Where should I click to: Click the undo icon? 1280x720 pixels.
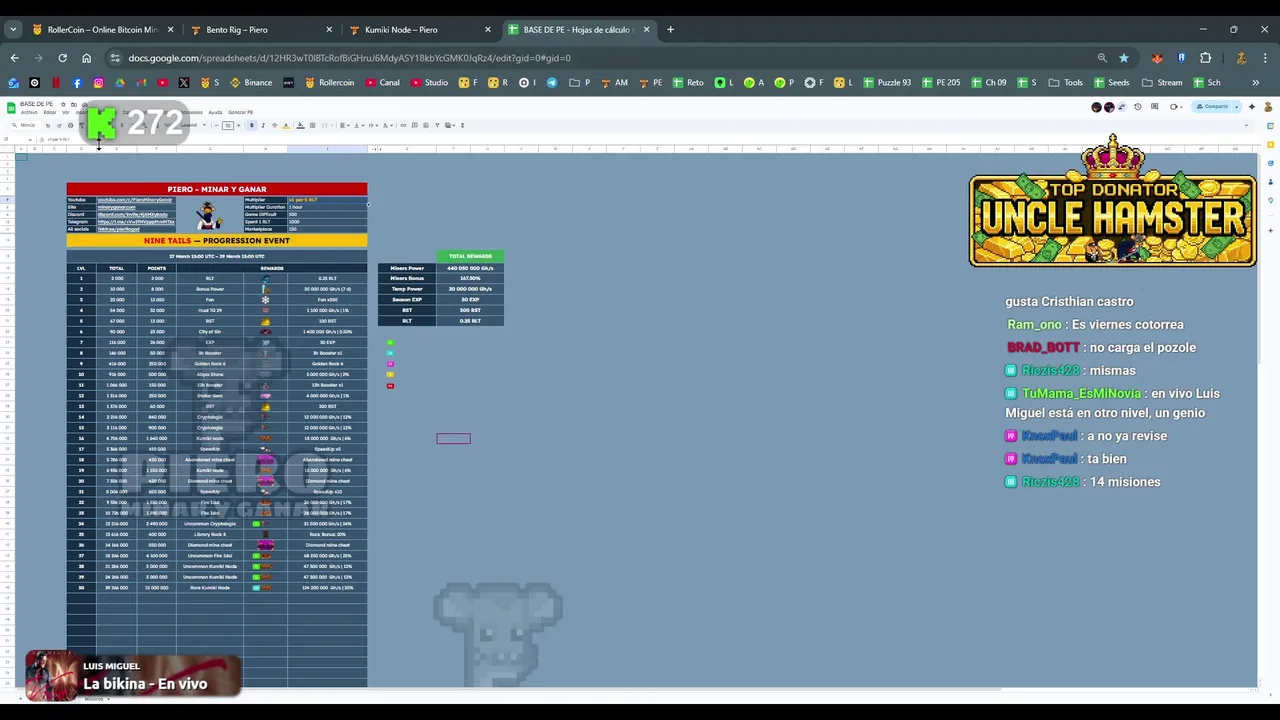coord(48,125)
